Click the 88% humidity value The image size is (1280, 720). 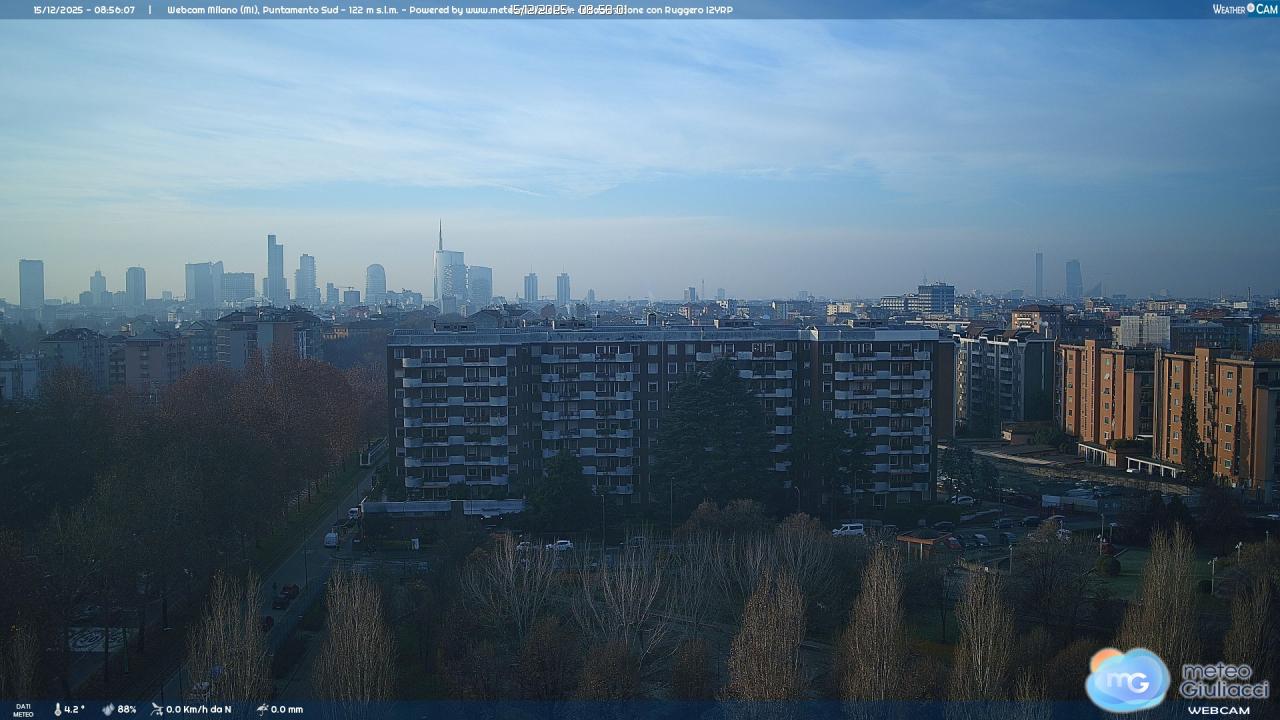(x=127, y=709)
